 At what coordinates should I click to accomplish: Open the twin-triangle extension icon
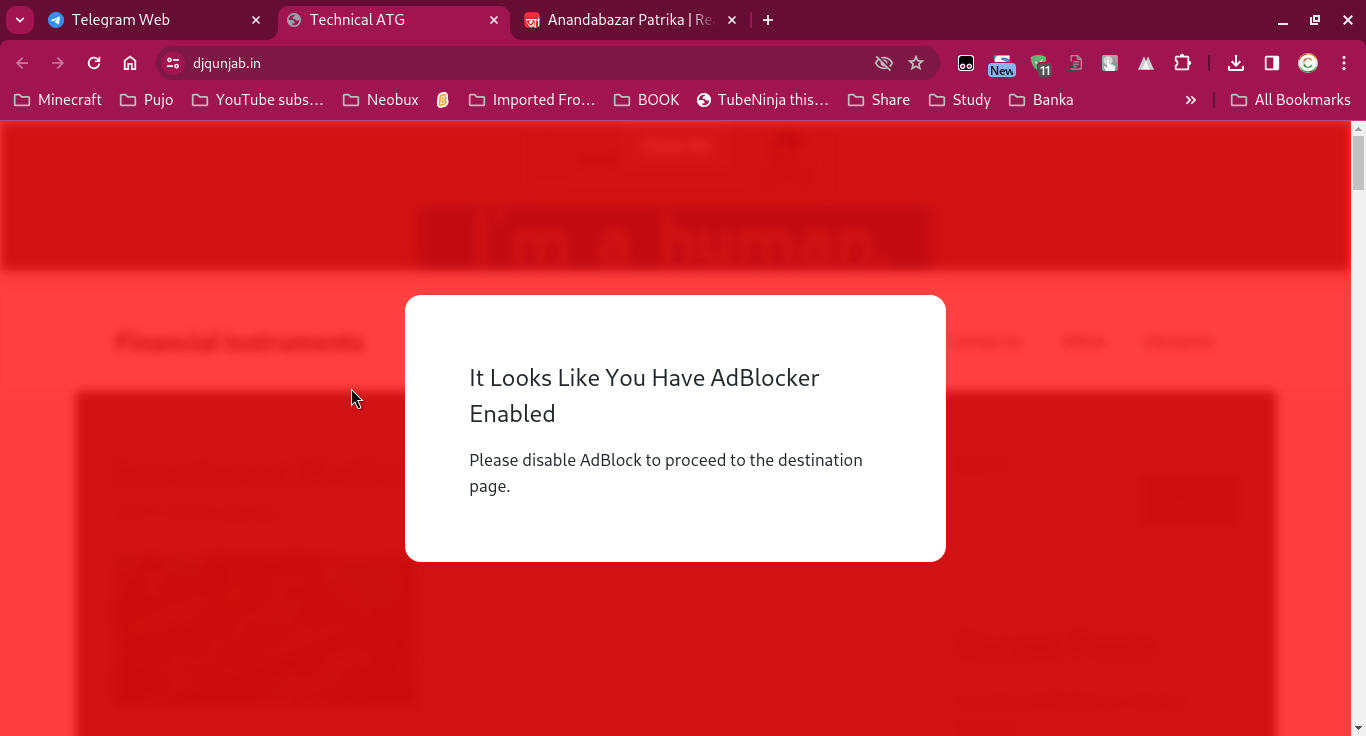[1146, 63]
